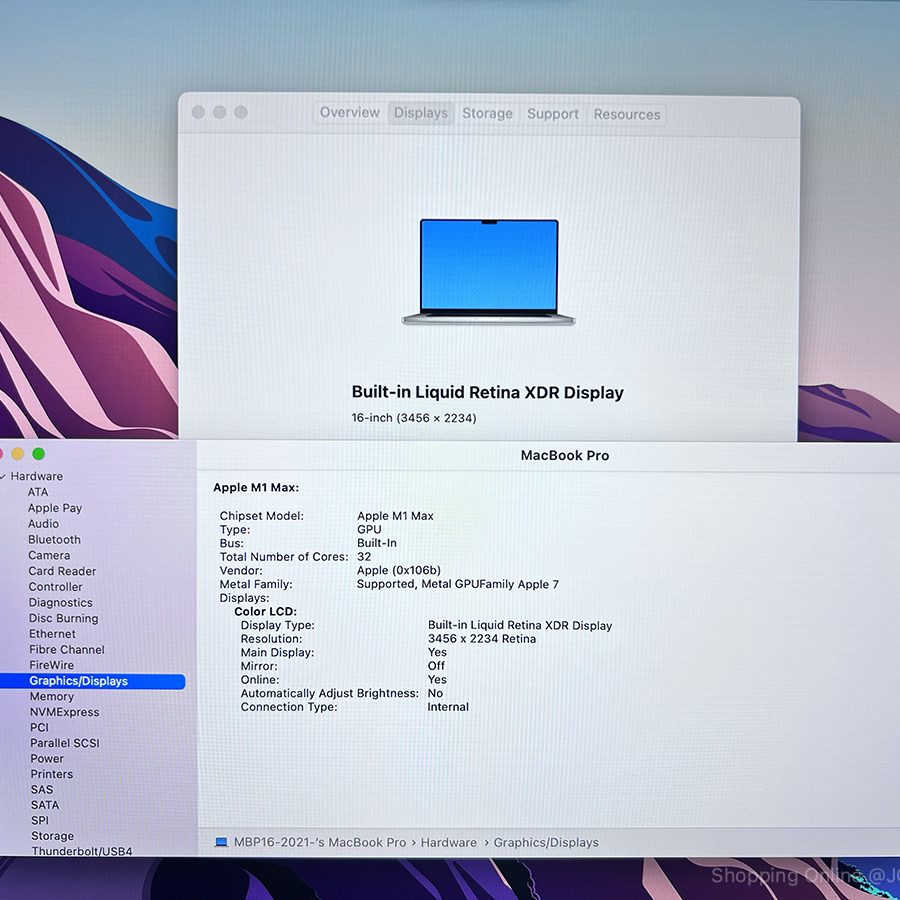Click the yellow minimize button of System Information
This screenshot has width=900, height=900.
pyautogui.click(x=18, y=454)
